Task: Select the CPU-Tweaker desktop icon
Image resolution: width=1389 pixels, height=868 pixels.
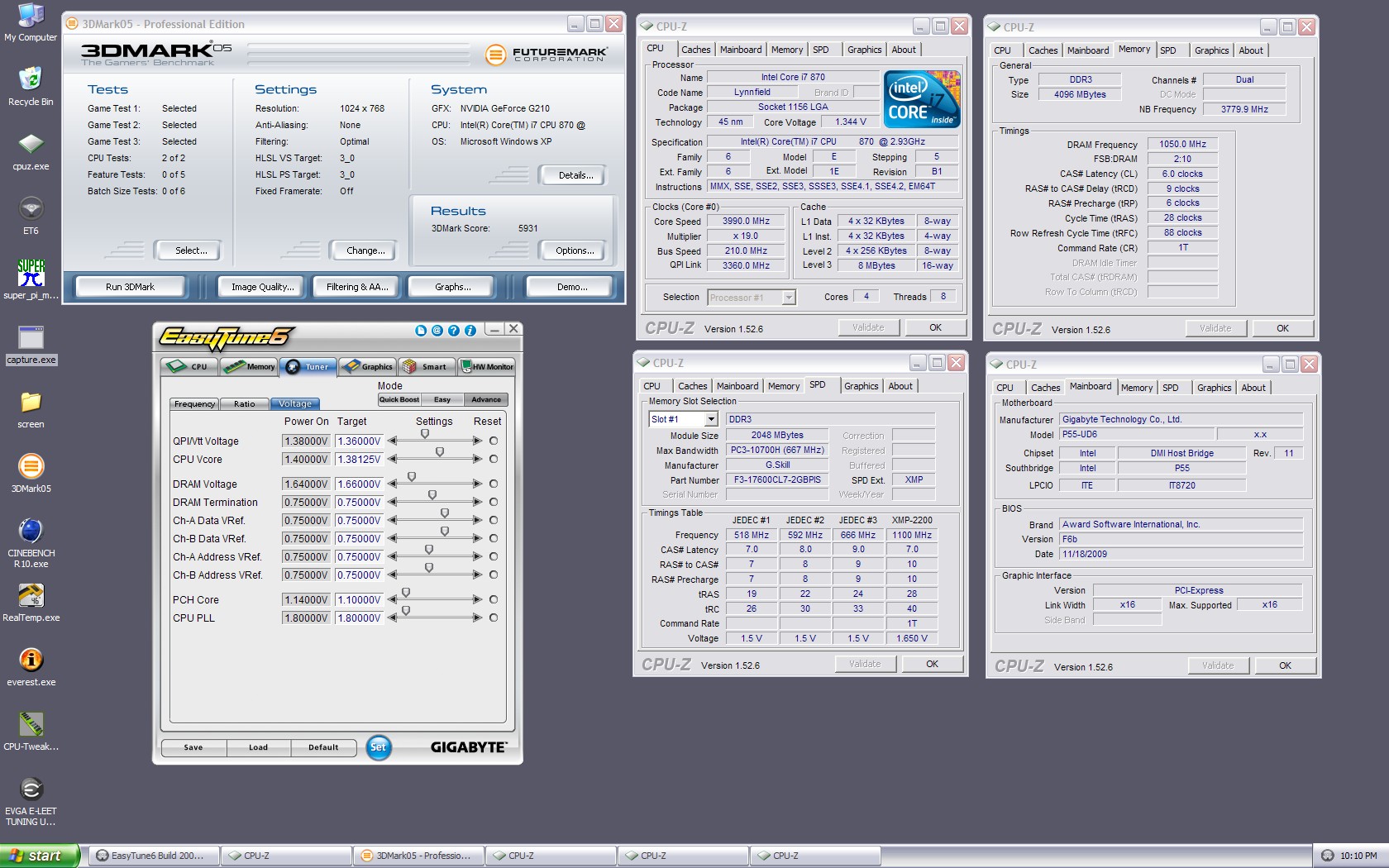Action: 31,732
